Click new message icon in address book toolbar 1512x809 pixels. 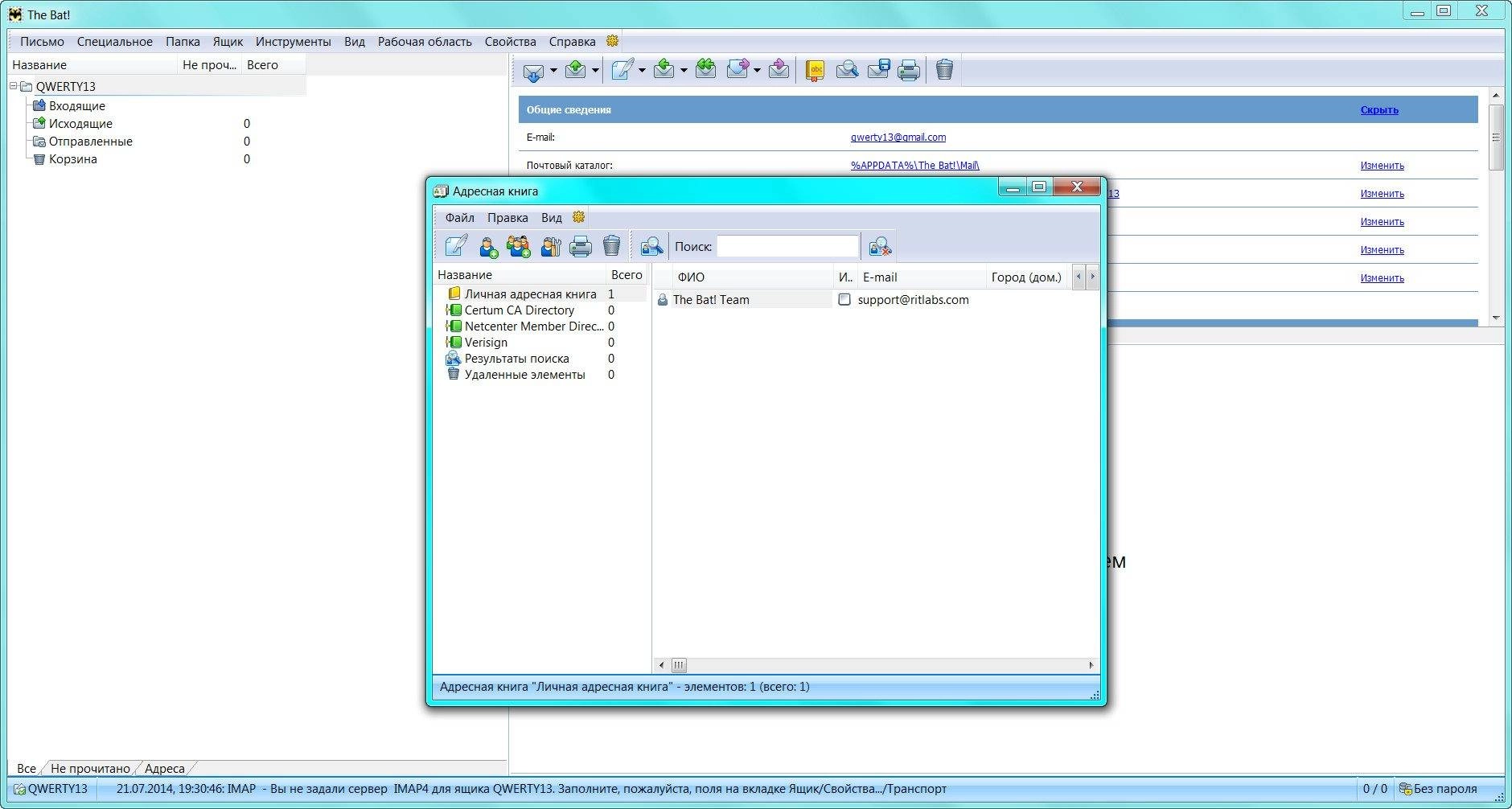457,245
